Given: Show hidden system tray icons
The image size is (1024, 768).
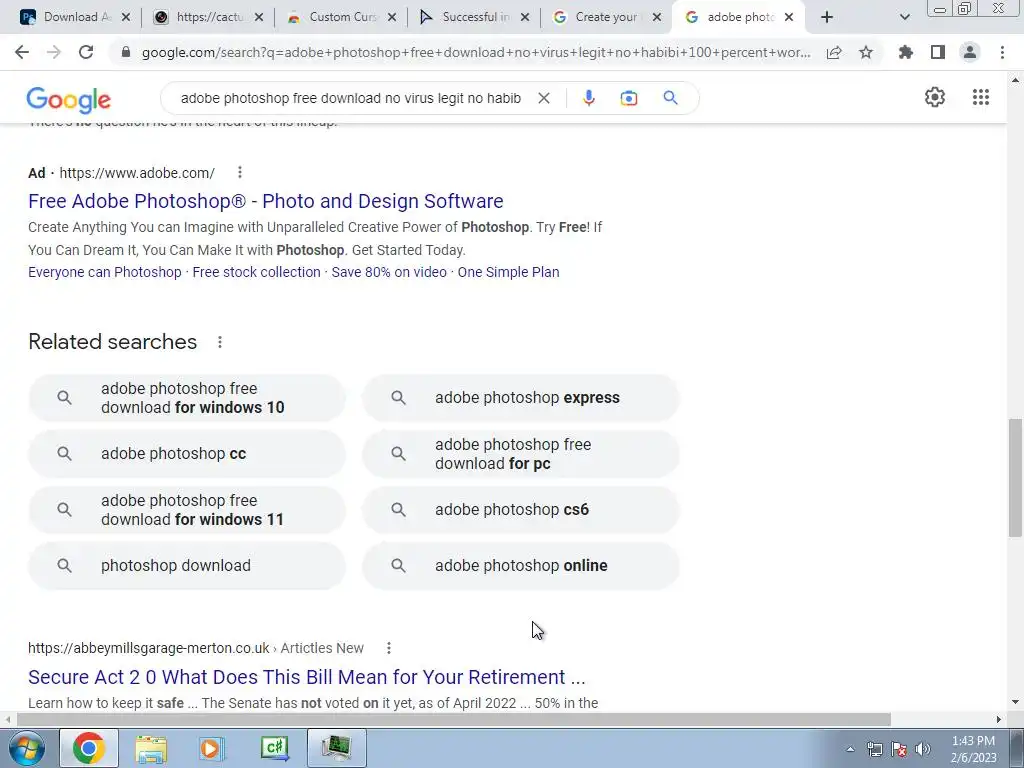Looking at the screenshot, I should point(850,749).
